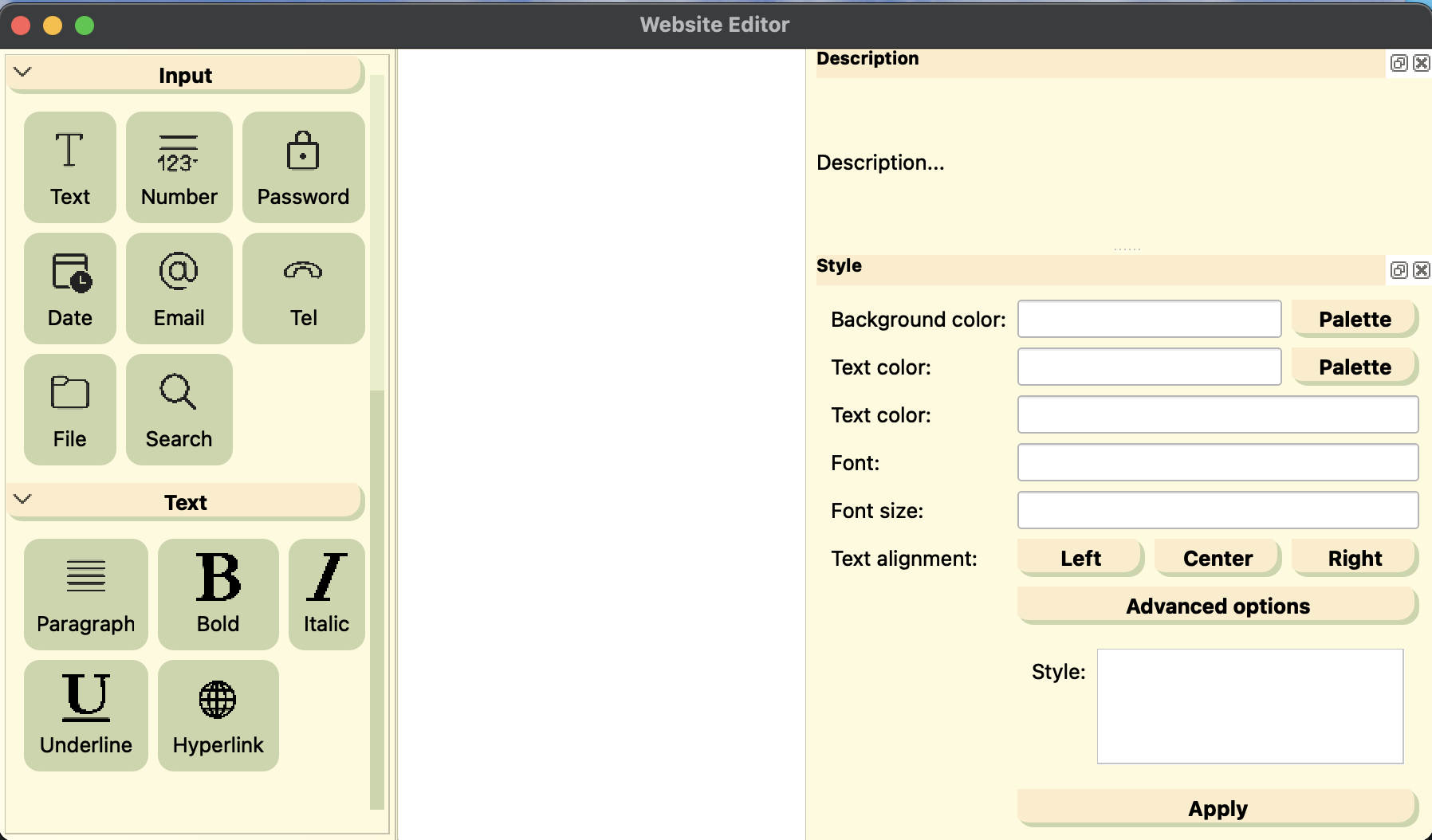This screenshot has width=1432, height=840.
Task: Add a Tel input element
Action: click(x=303, y=289)
